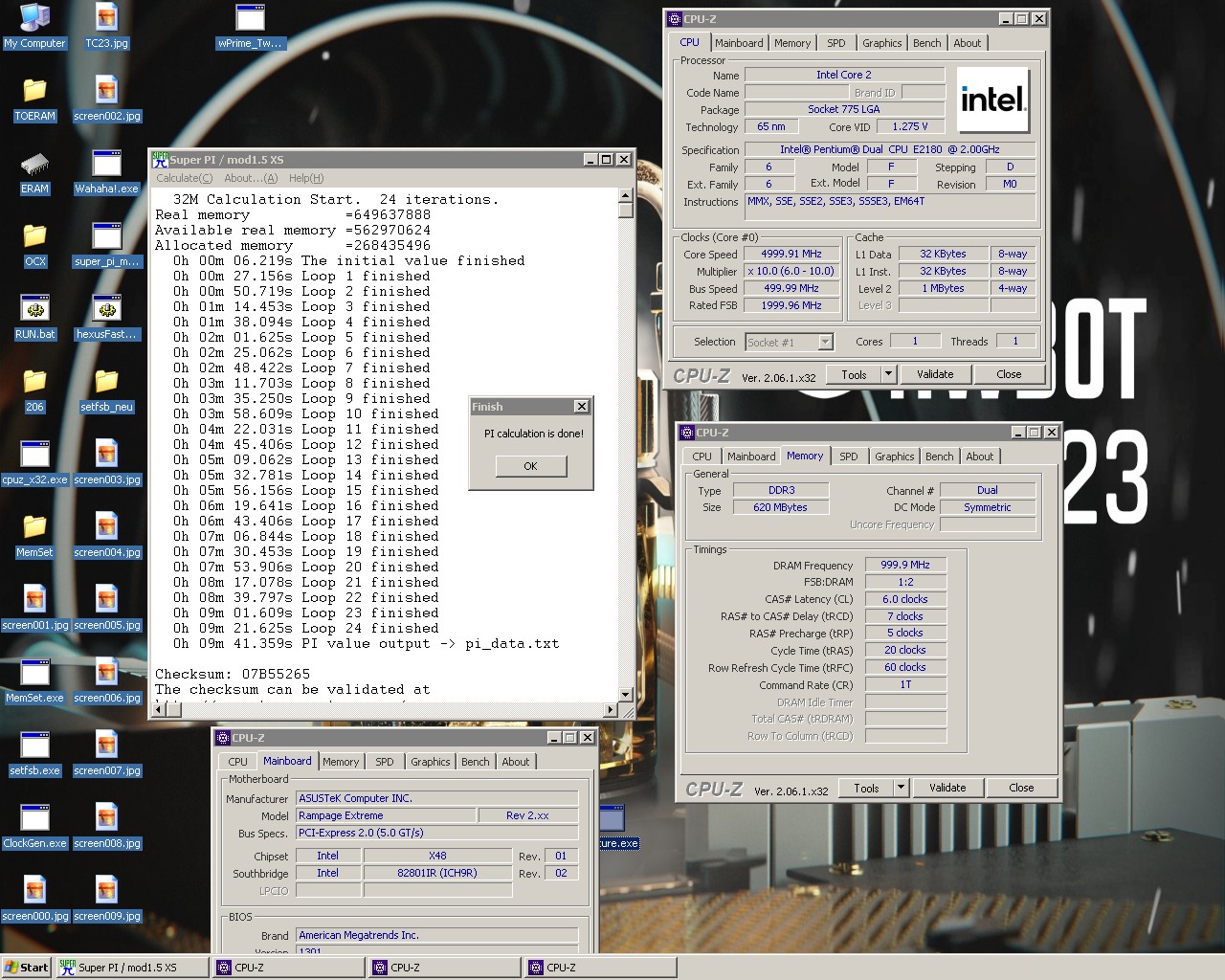Image resolution: width=1225 pixels, height=980 pixels.
Task: Click Validate in top CPU-Z window
Action: 935,374
